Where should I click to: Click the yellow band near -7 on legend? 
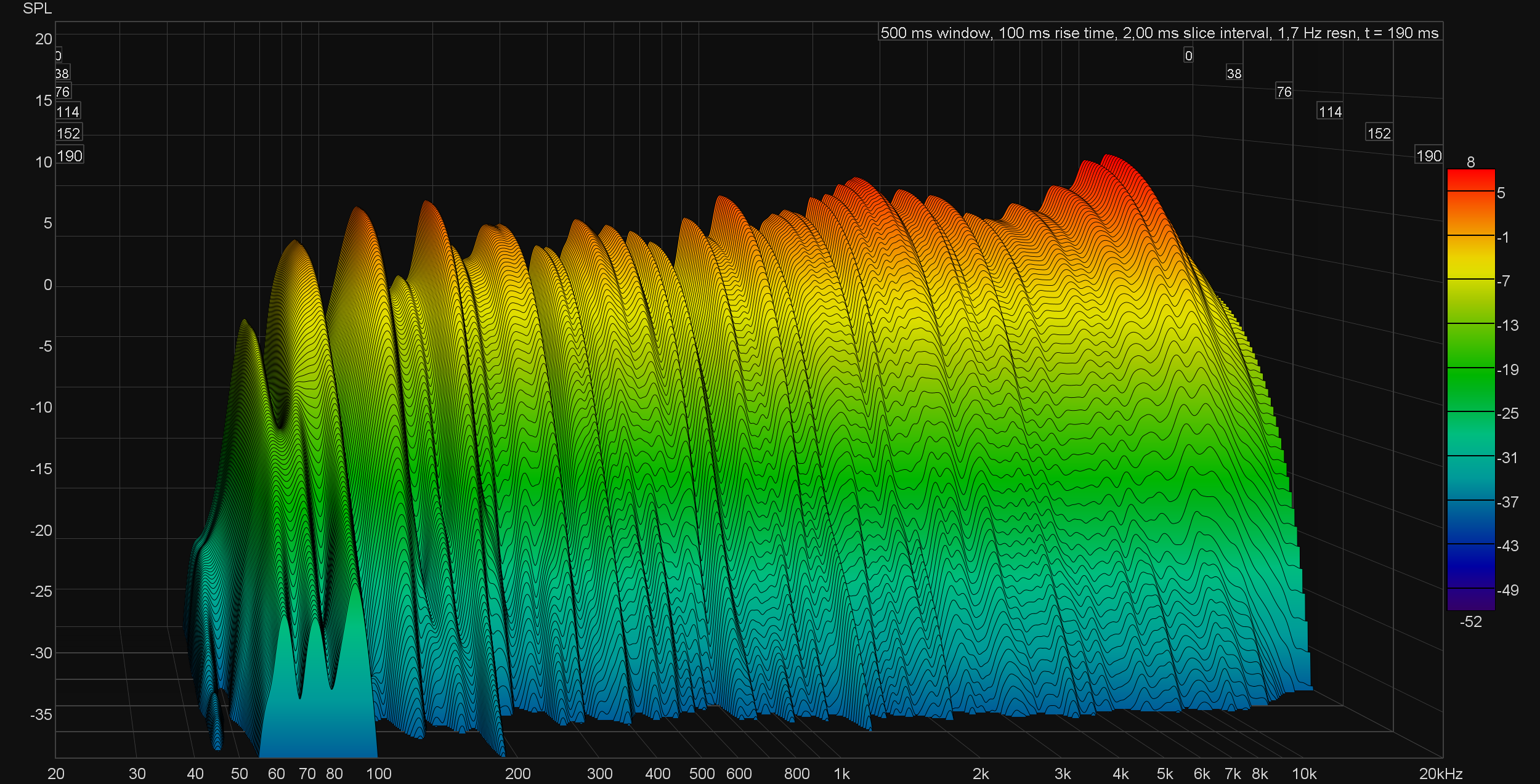coord(1470,271)
